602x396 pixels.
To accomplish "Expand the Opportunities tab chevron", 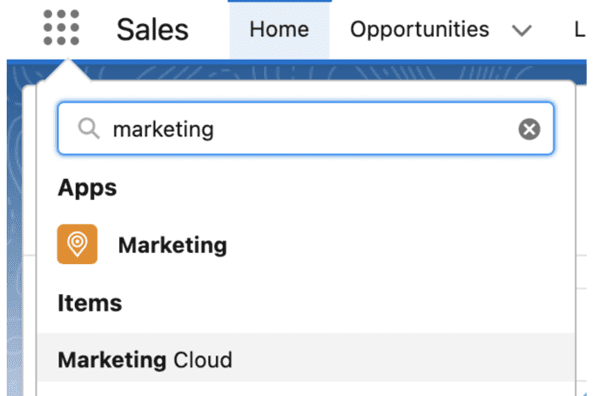I will pos(522,30).
